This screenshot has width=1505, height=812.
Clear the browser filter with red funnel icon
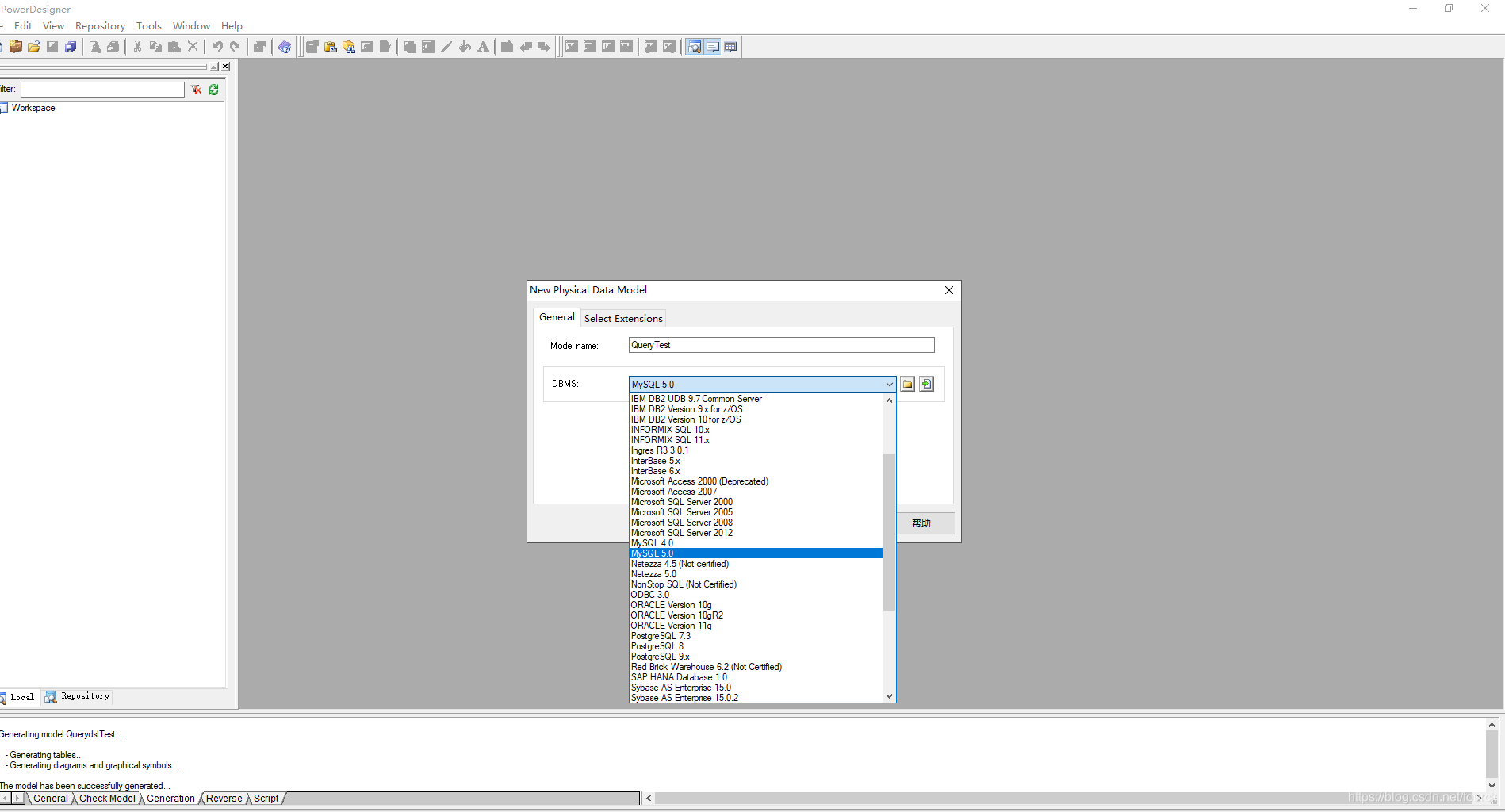click(196, 90)
